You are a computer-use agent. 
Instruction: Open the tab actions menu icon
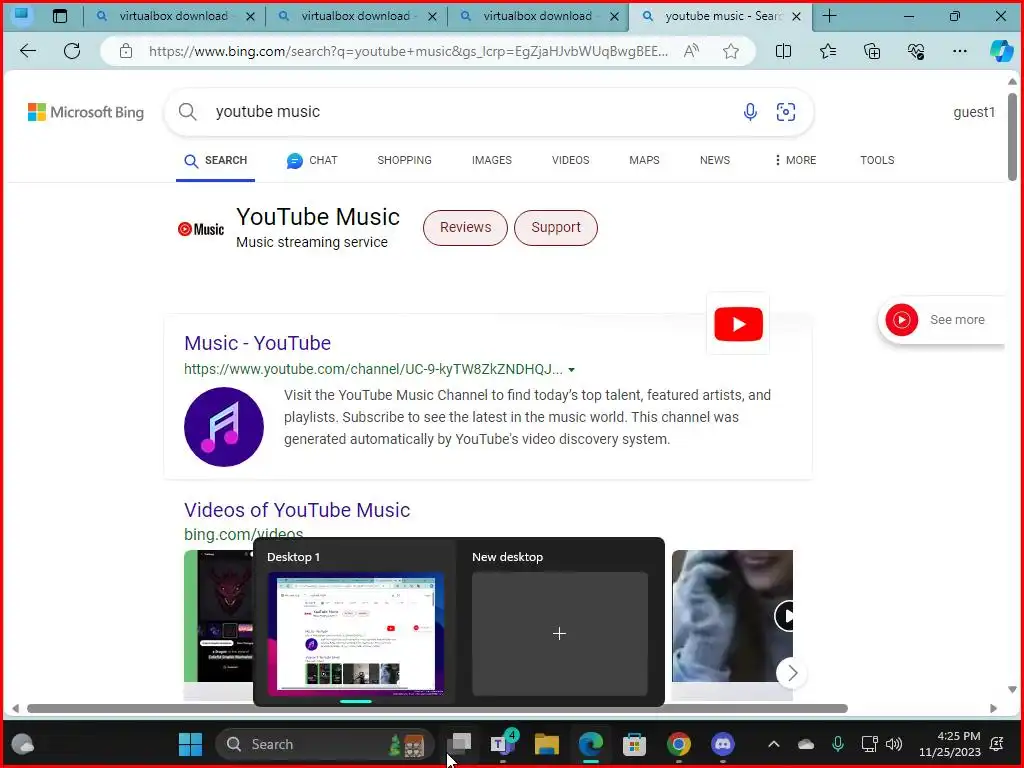pyautogui.click(x=59, y=16)
